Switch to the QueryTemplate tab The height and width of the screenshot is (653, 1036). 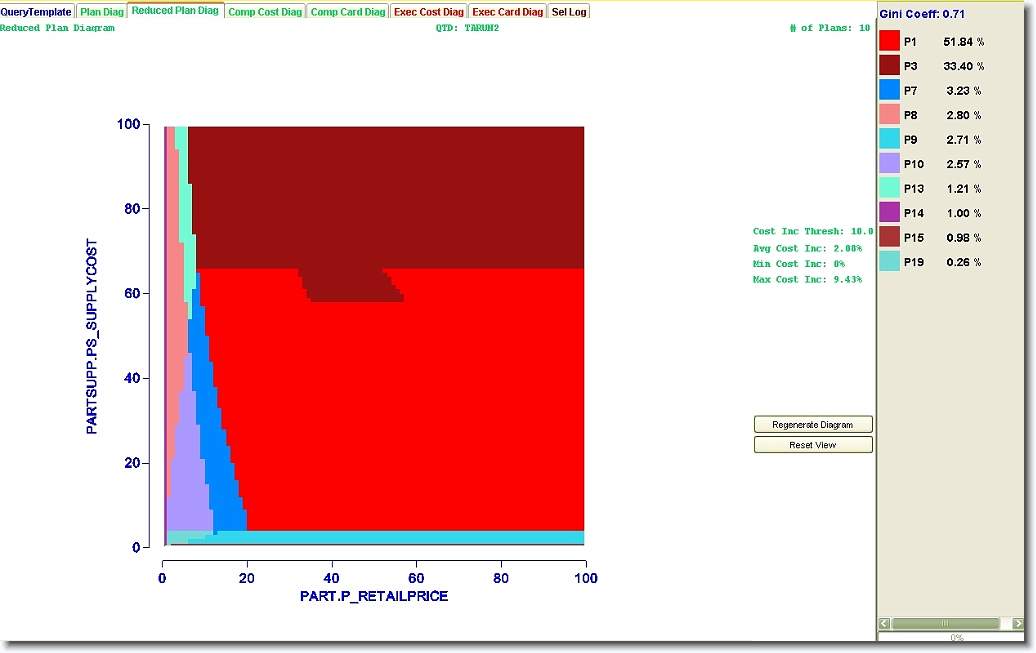click(x=36, y=12)
